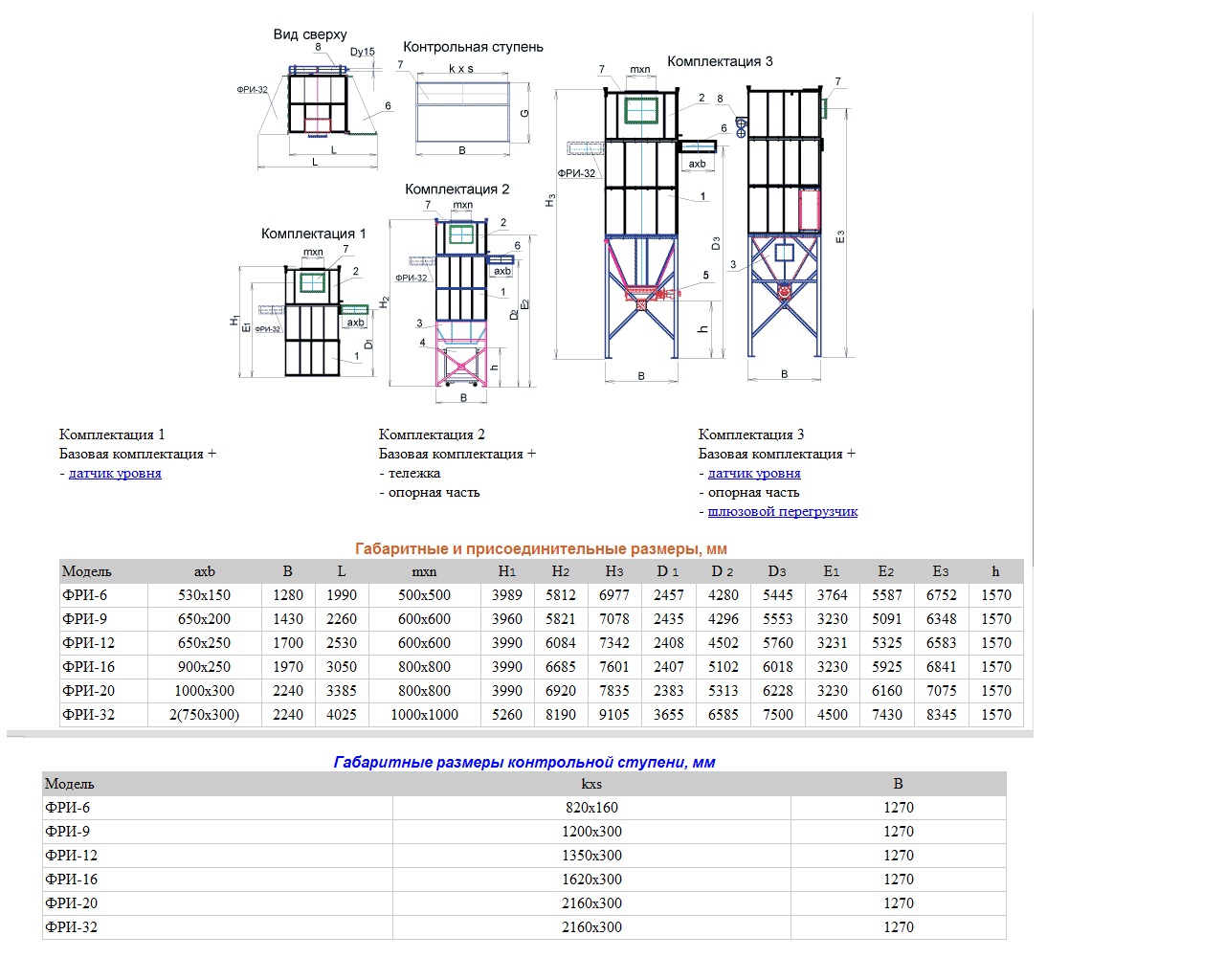Click the heading 'Габаритные размеры контрольной ступени, мм'

pos(524,763)
